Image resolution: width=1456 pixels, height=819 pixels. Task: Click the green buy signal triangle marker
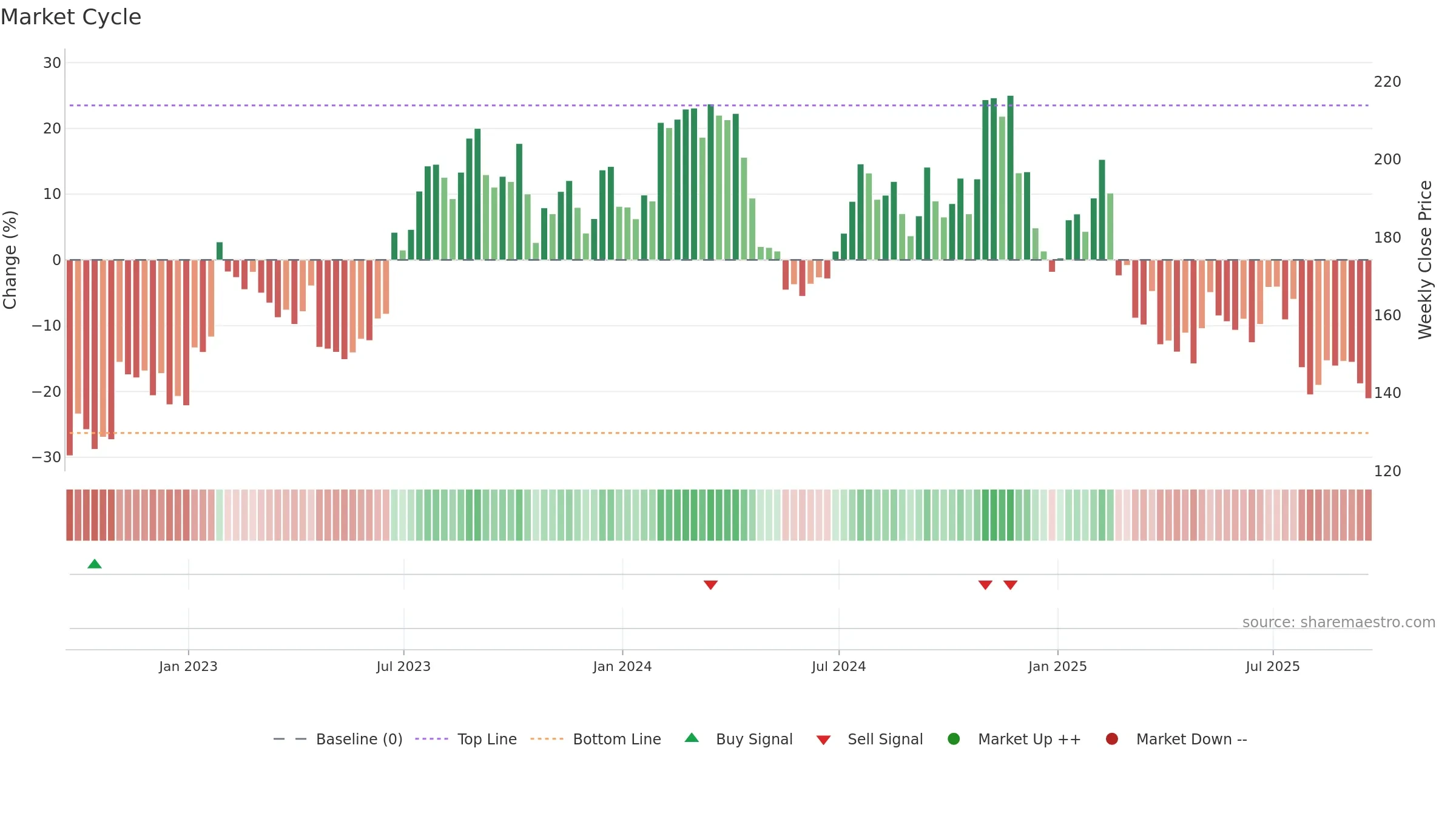(95, 564)
